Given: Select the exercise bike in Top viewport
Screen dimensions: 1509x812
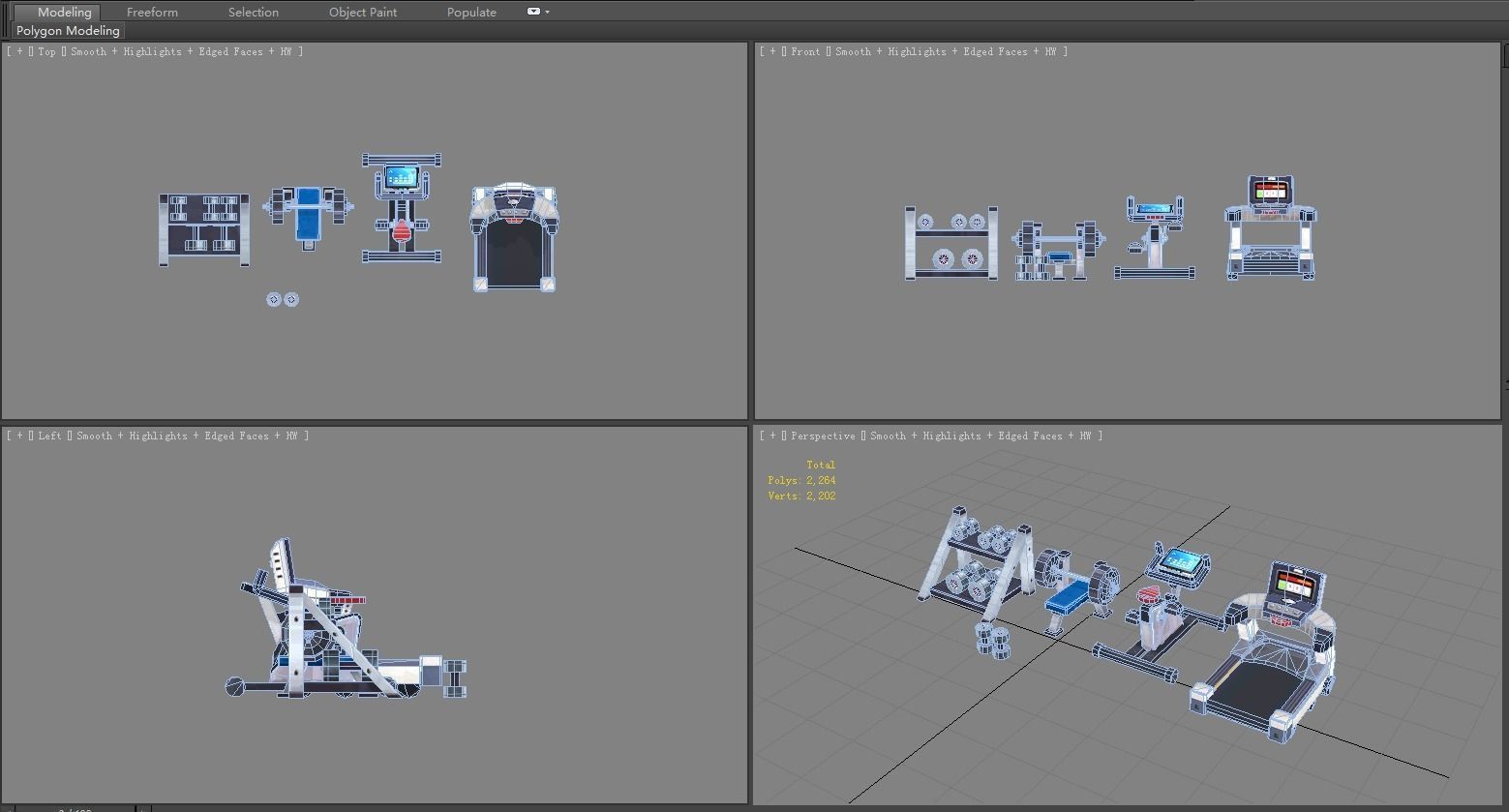Looking at the screenshot, I should pos(402,208).
